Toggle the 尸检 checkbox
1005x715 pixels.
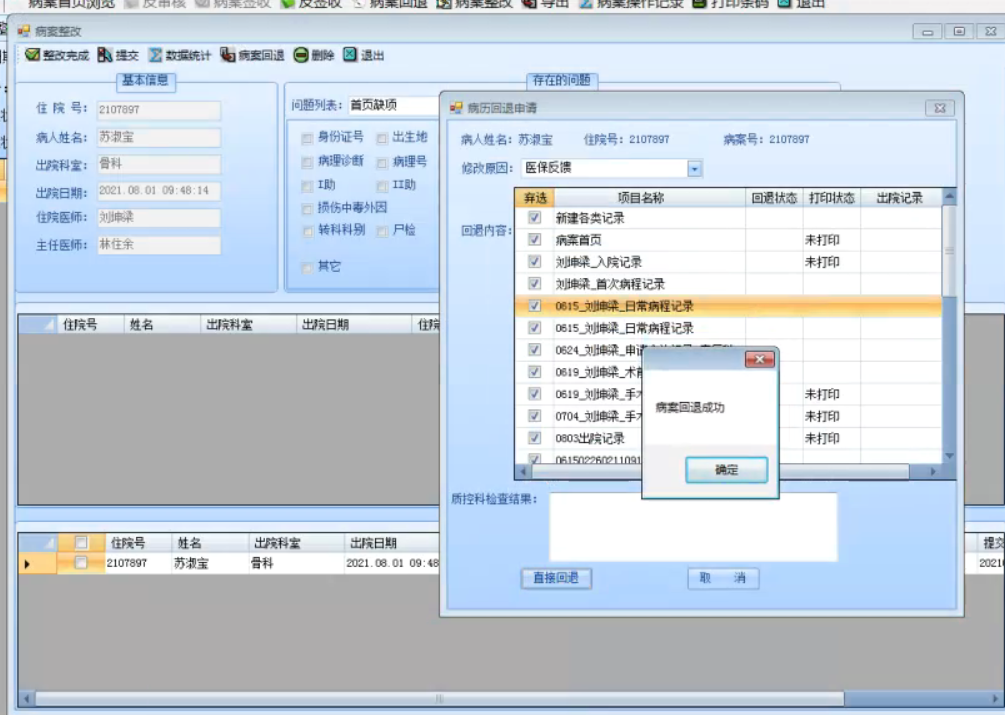(382, 231)
